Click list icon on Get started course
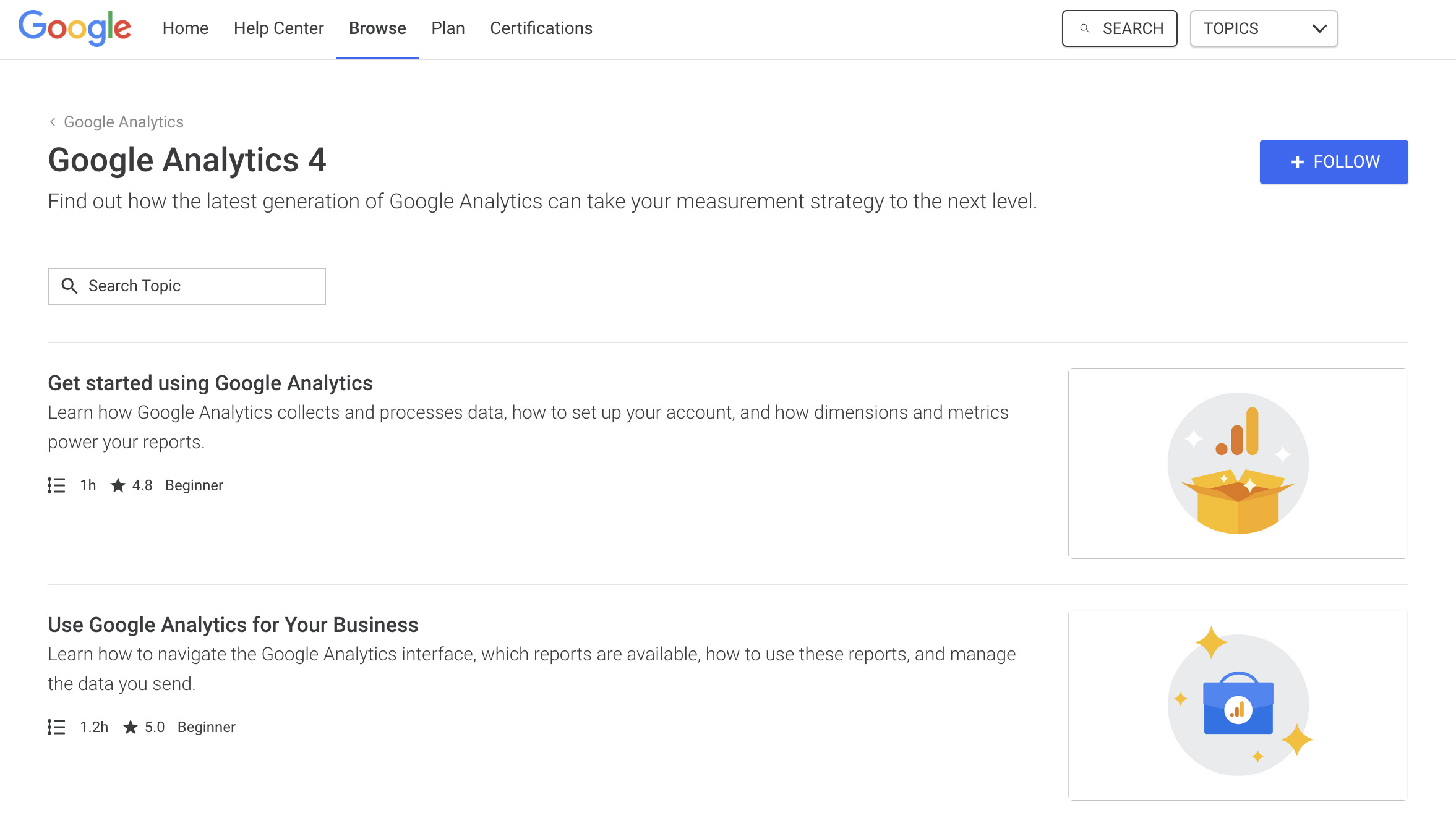 [x=56, y=485]
